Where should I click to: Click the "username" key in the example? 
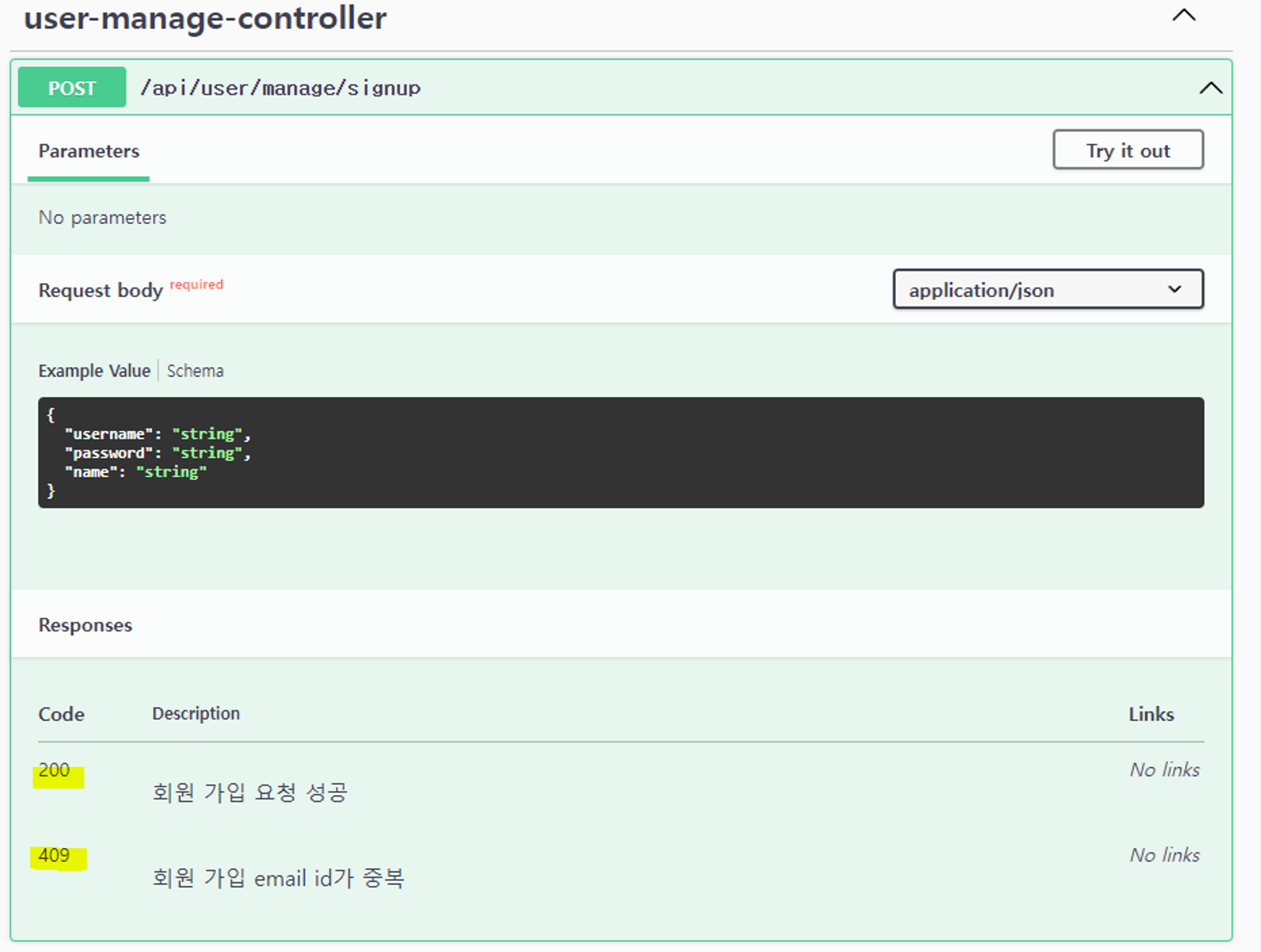pos(108,434)
